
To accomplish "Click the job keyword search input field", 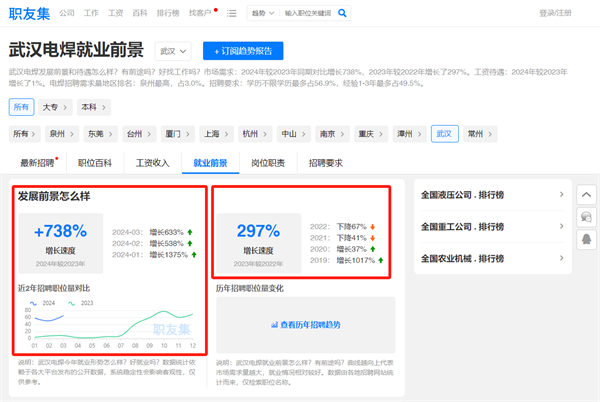I will coord(308,13).
